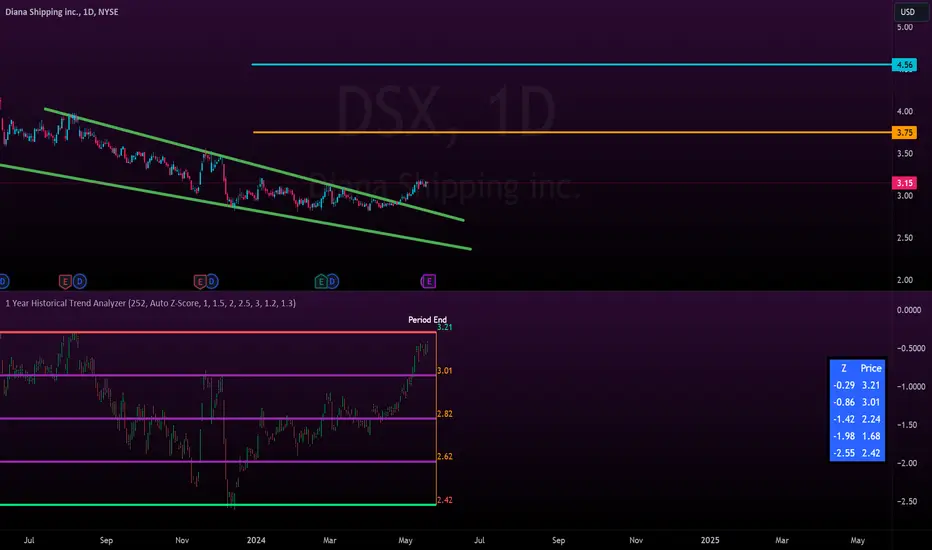Click the -1.0000 tick on the indicator axis

coord(910,386)
